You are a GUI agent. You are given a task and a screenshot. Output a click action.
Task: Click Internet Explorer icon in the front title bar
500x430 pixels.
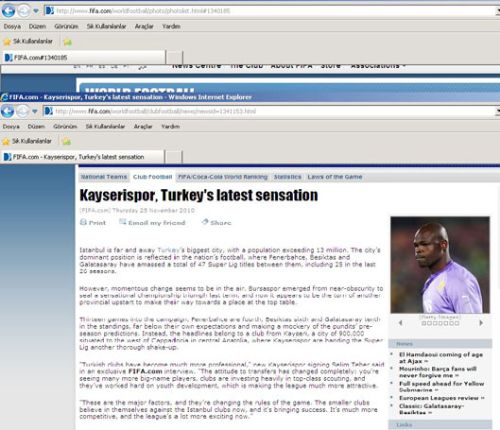coord(5,97)
